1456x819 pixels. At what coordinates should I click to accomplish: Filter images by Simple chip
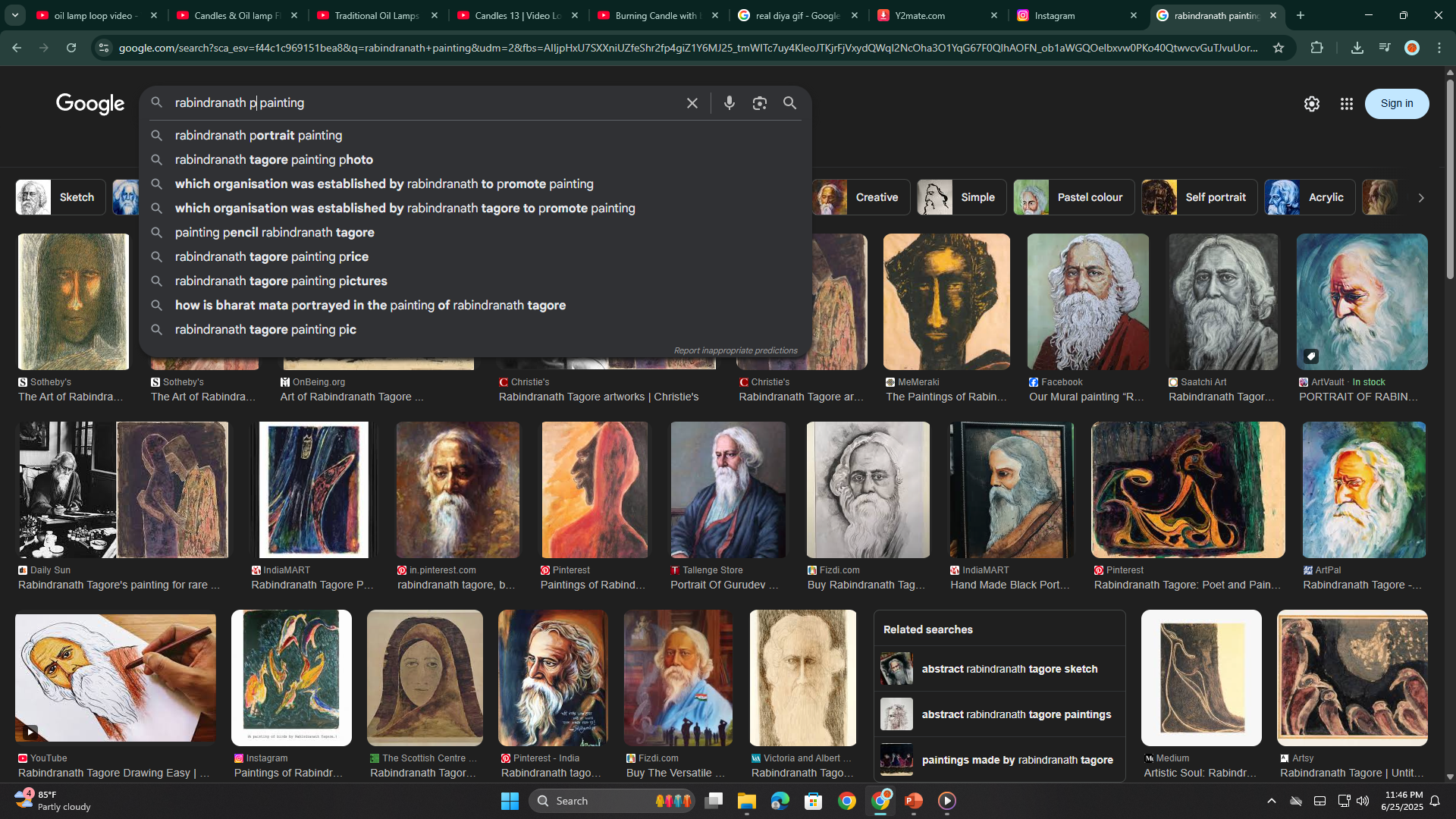(x=962, y=197)
